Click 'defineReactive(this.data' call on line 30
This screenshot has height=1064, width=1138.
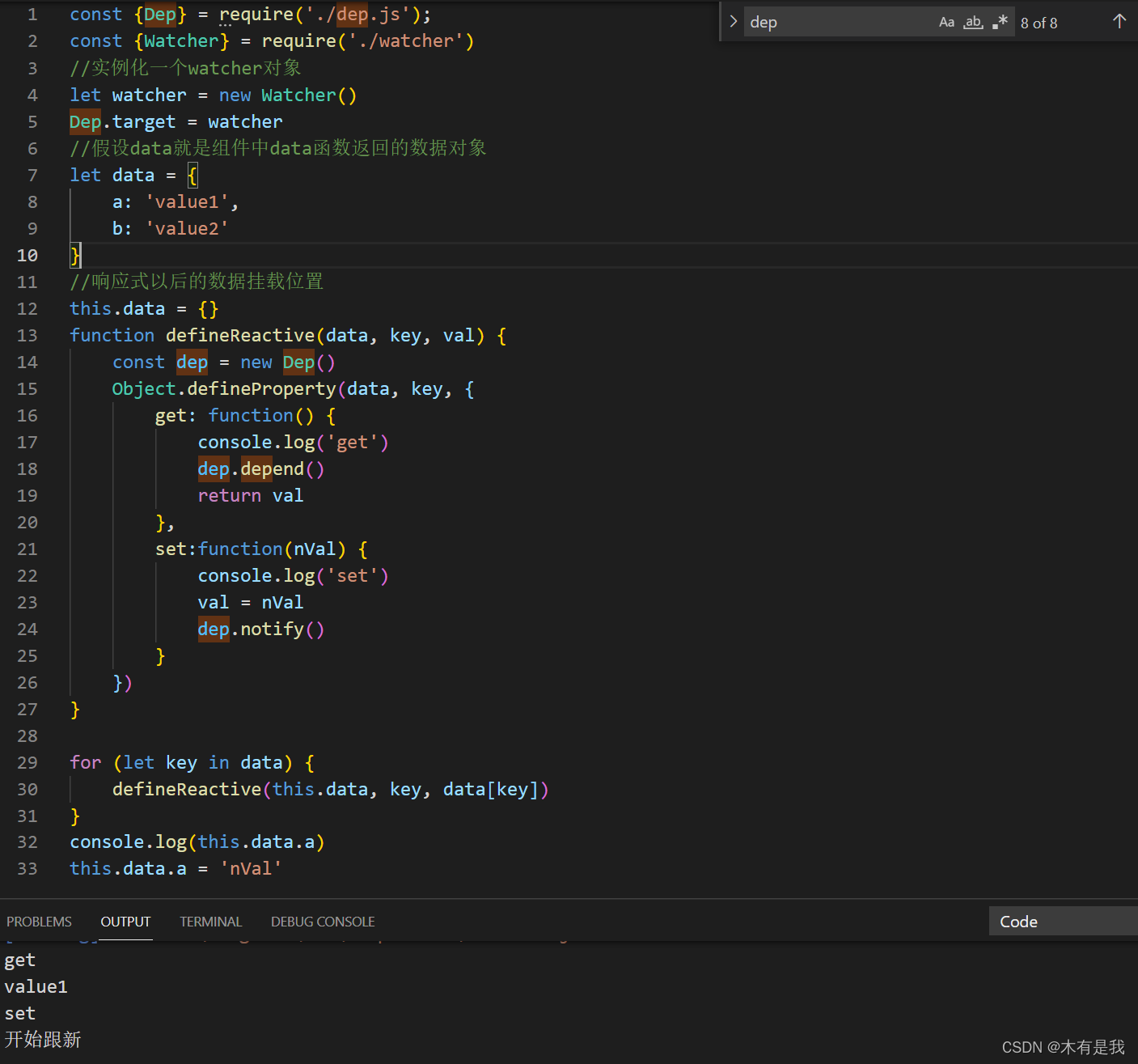pyautogui.click(x=240, y=790)
